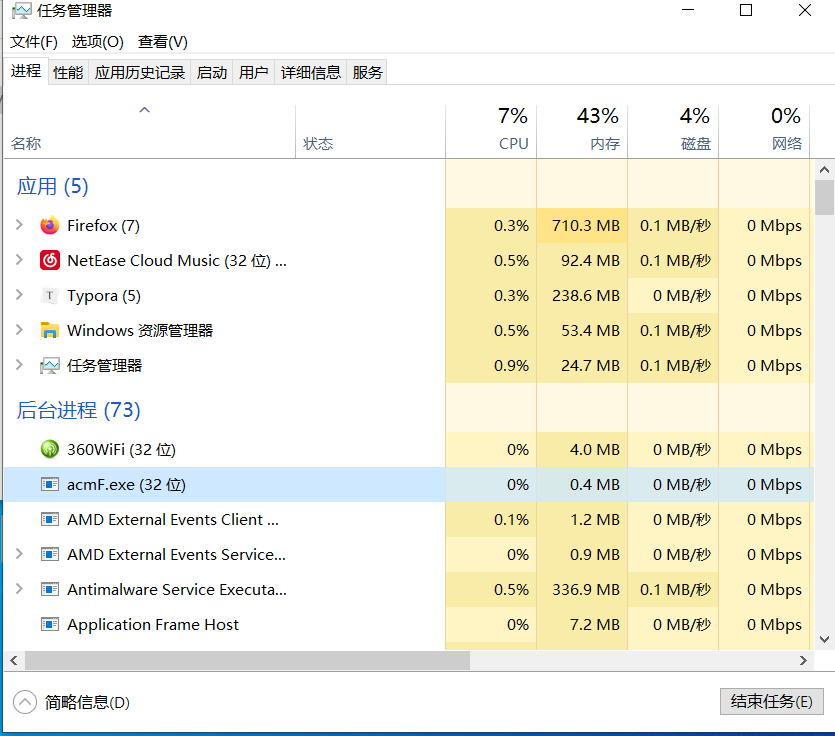Click 任务管理器 CPU value 0.9%
This screenshot has width=835, height=736.
click(x=511, y=366)
